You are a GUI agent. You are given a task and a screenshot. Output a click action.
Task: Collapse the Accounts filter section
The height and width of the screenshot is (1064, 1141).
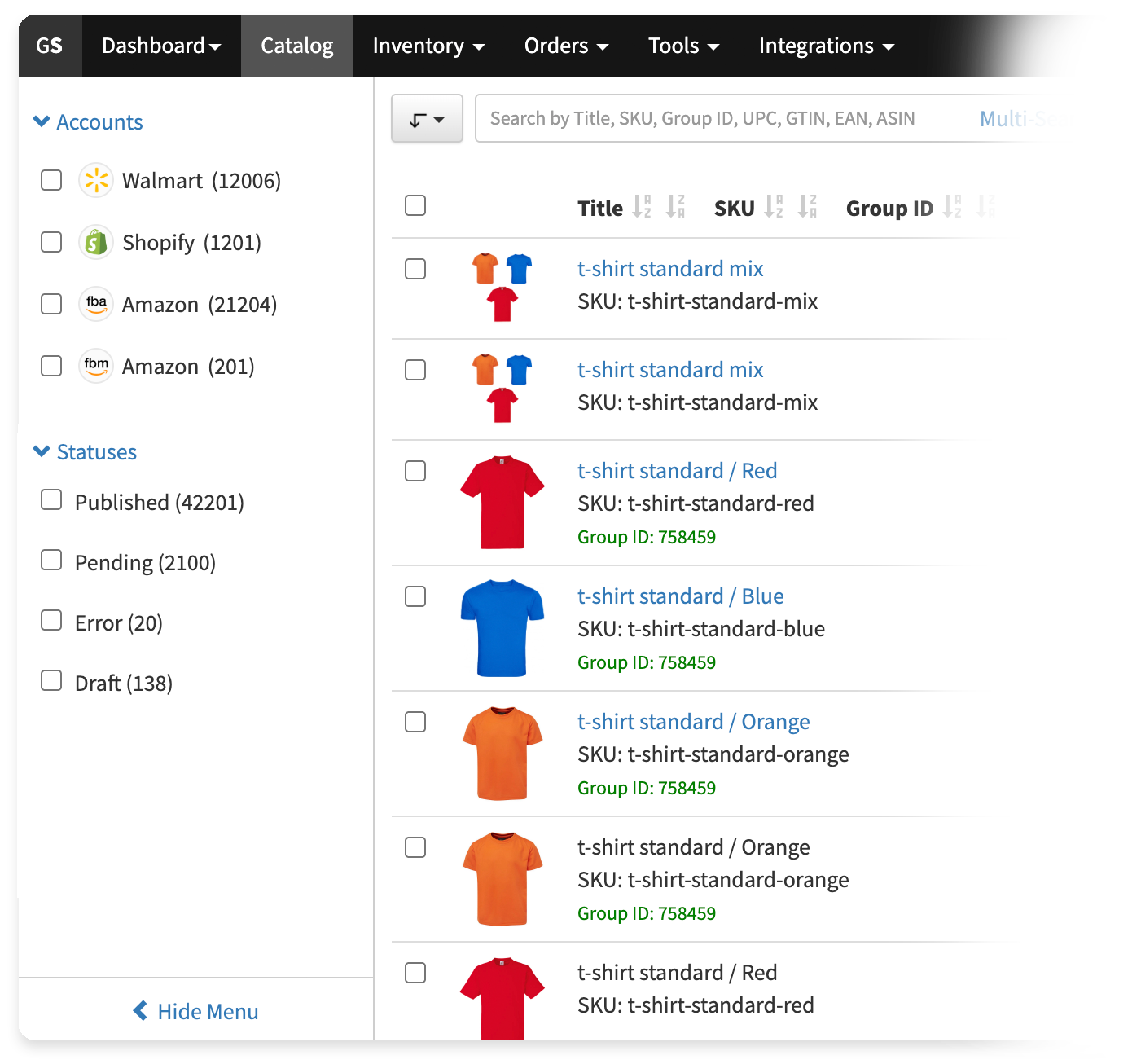pyautogui.click(x=42, y=121)
